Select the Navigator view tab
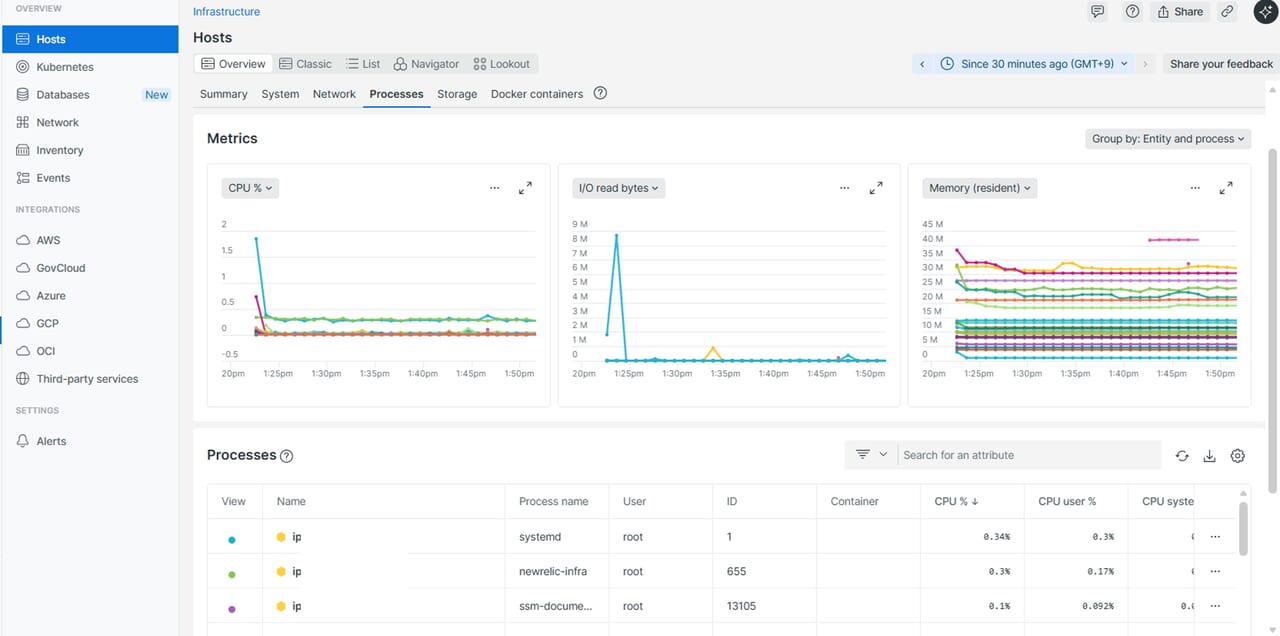 [x=426, y=64]
